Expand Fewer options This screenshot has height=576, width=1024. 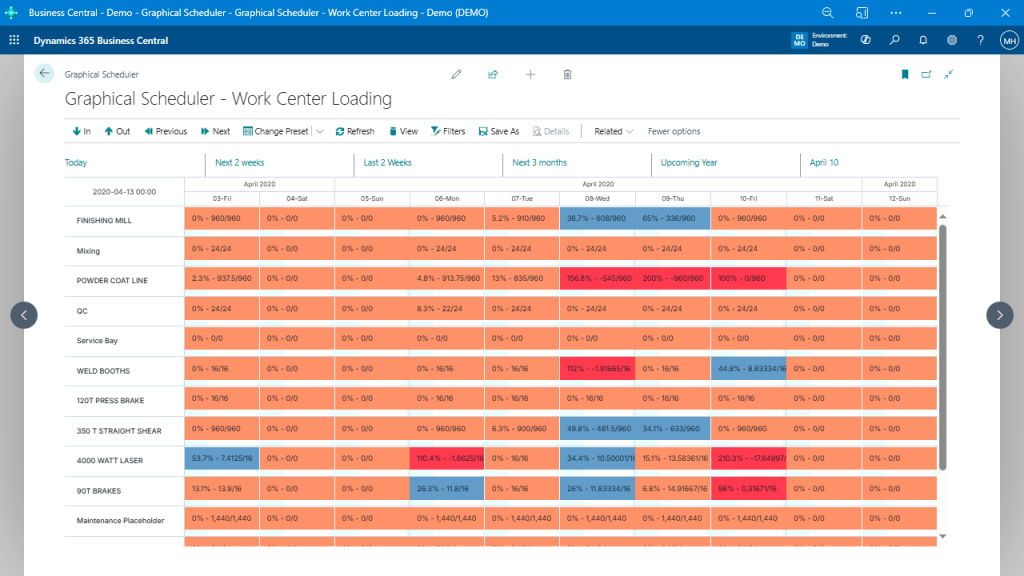(676, 131)
